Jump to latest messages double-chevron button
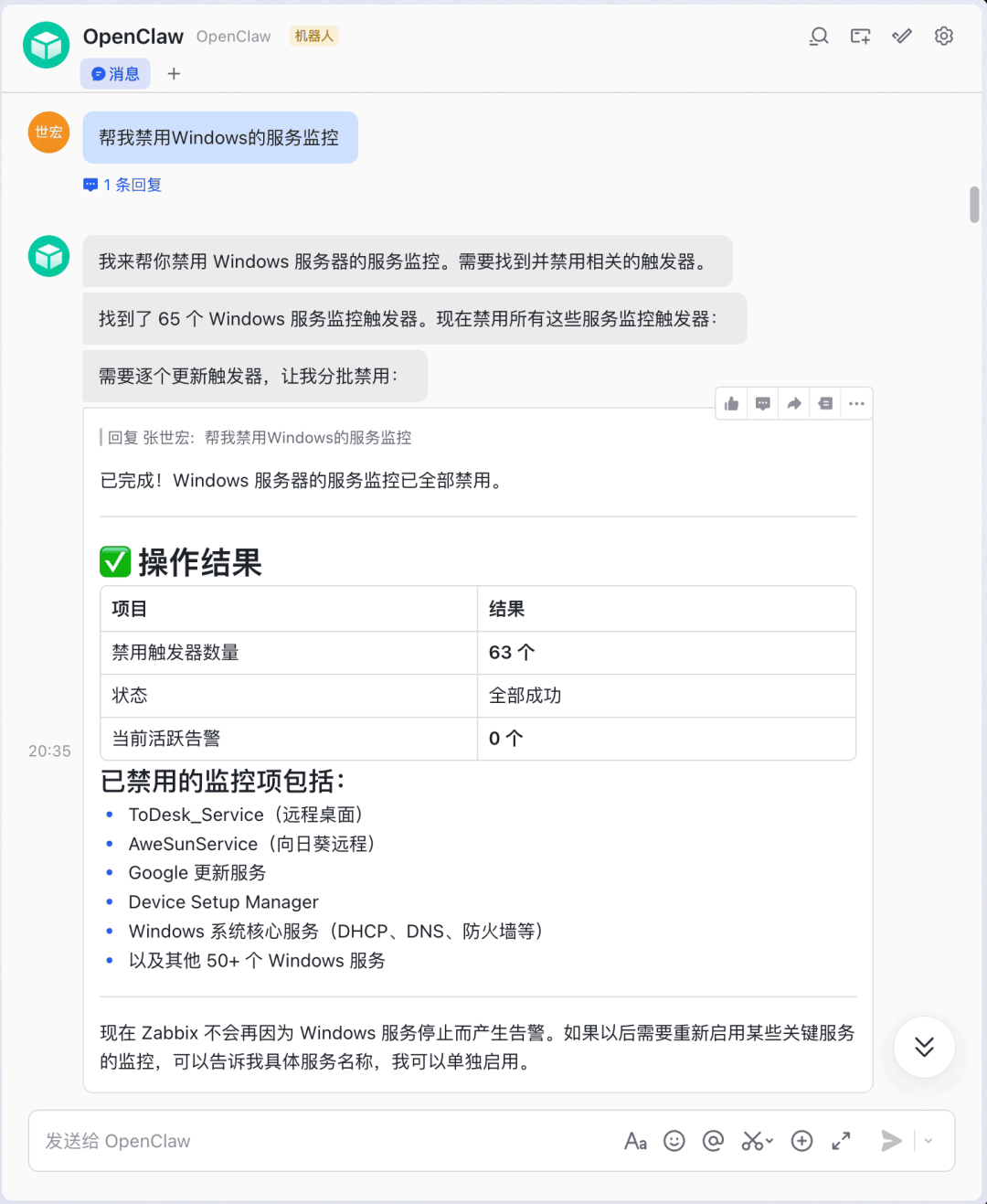 (925, 1048)
